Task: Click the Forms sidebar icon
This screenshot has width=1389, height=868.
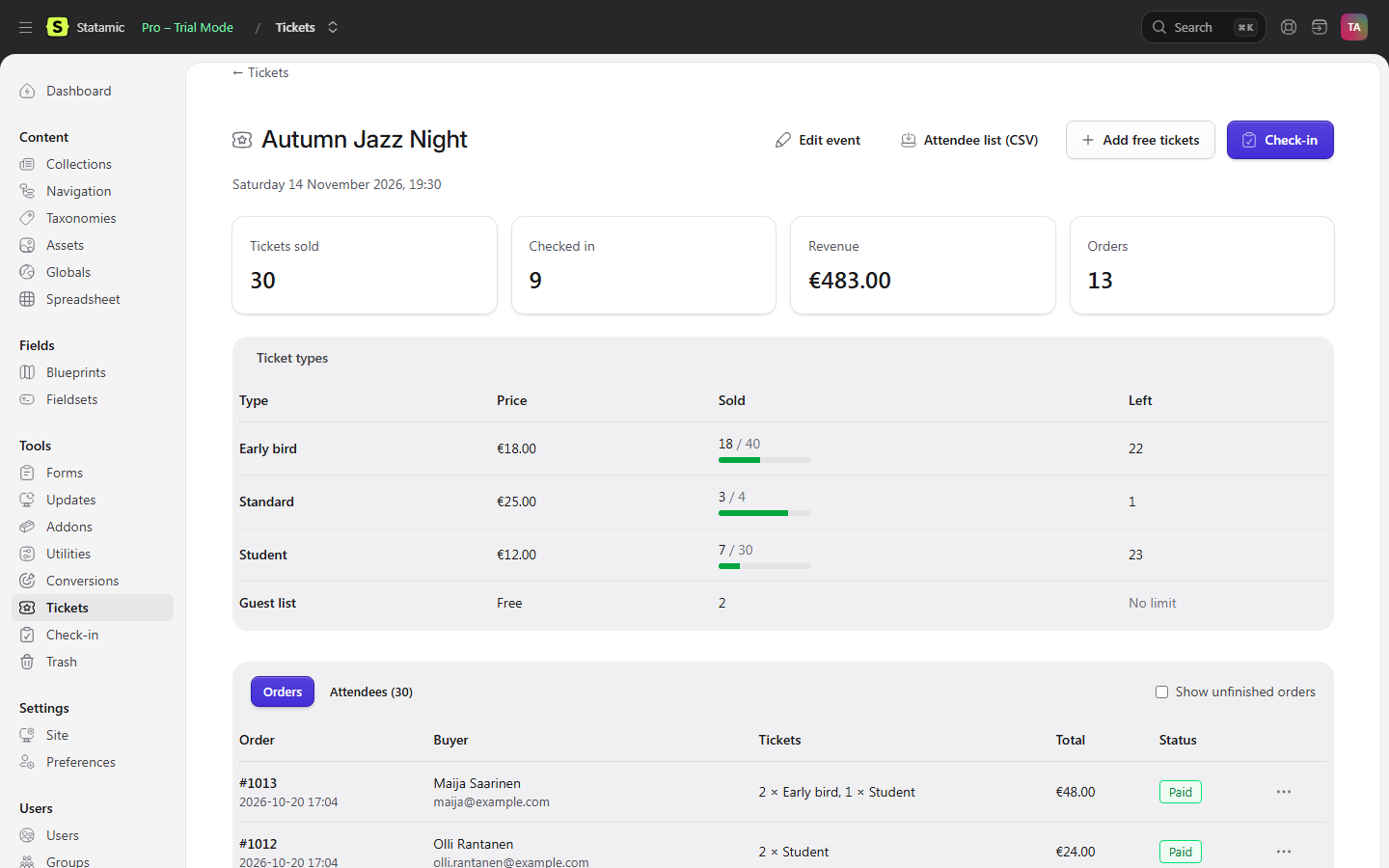Action: 27,473
